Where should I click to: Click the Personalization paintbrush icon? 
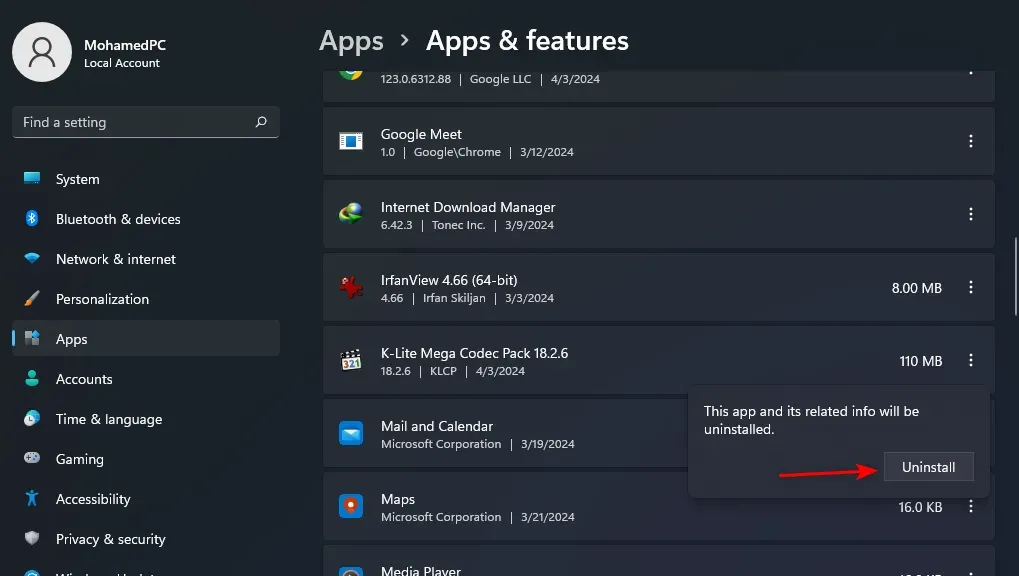click(32, 298)
